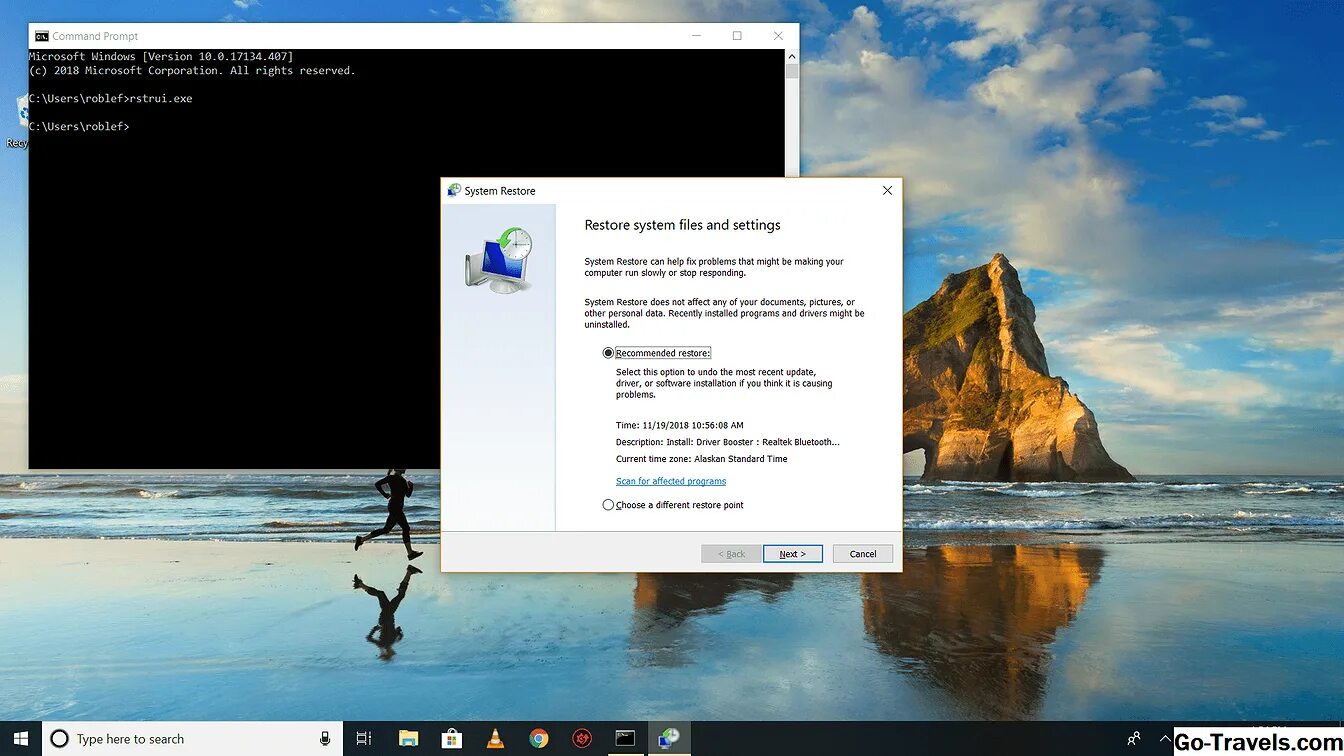Click the Description Install: Driver Booster text
Screen dimensions: 1344x756
[728, 442]
